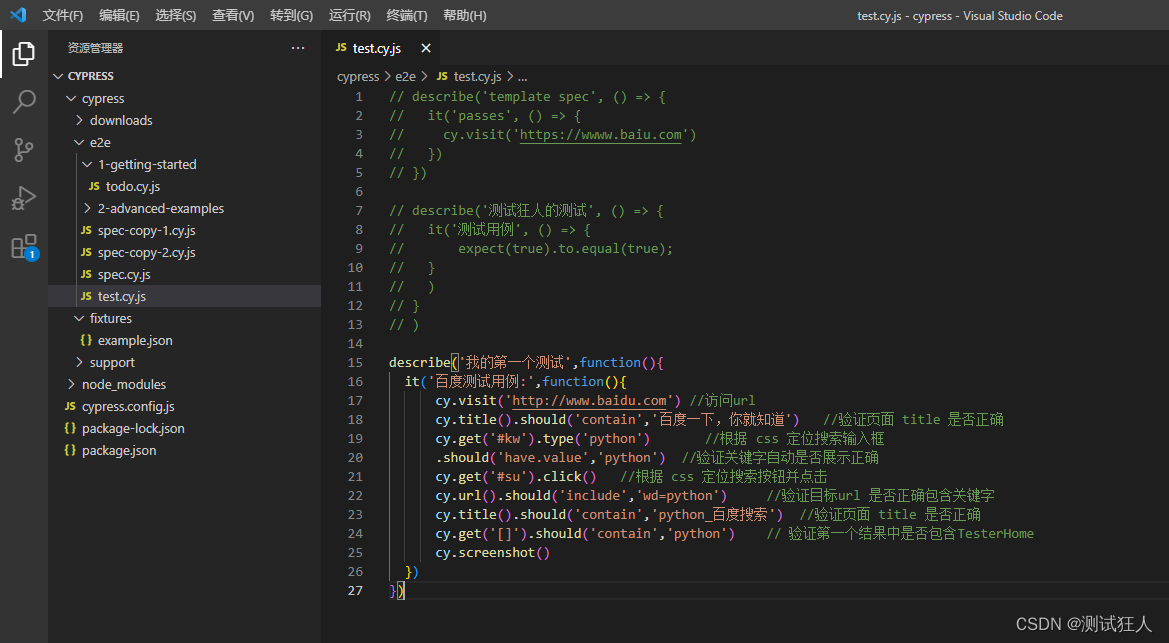The height and width of the screenshot is (643, 1169).
Task: Place cursor on cy.screenshot() line
Action: (493, 553)
